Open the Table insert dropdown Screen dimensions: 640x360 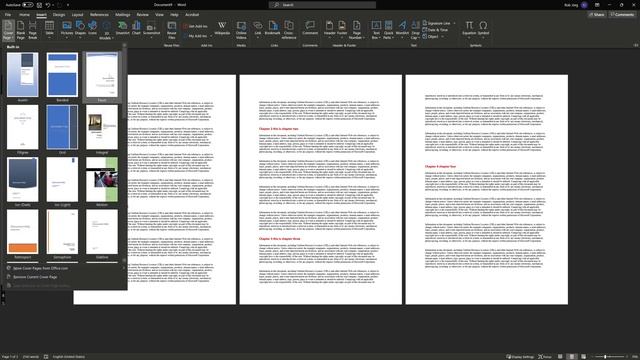click(x=49, y=30)
